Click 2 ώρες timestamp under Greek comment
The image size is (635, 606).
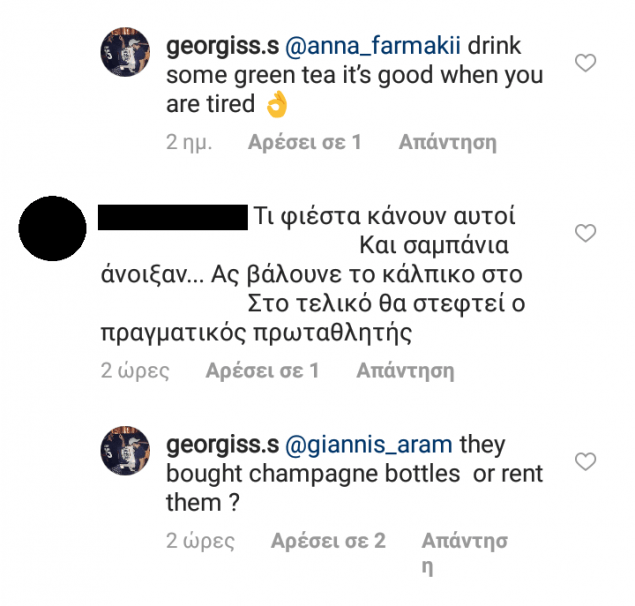point(134,371)
